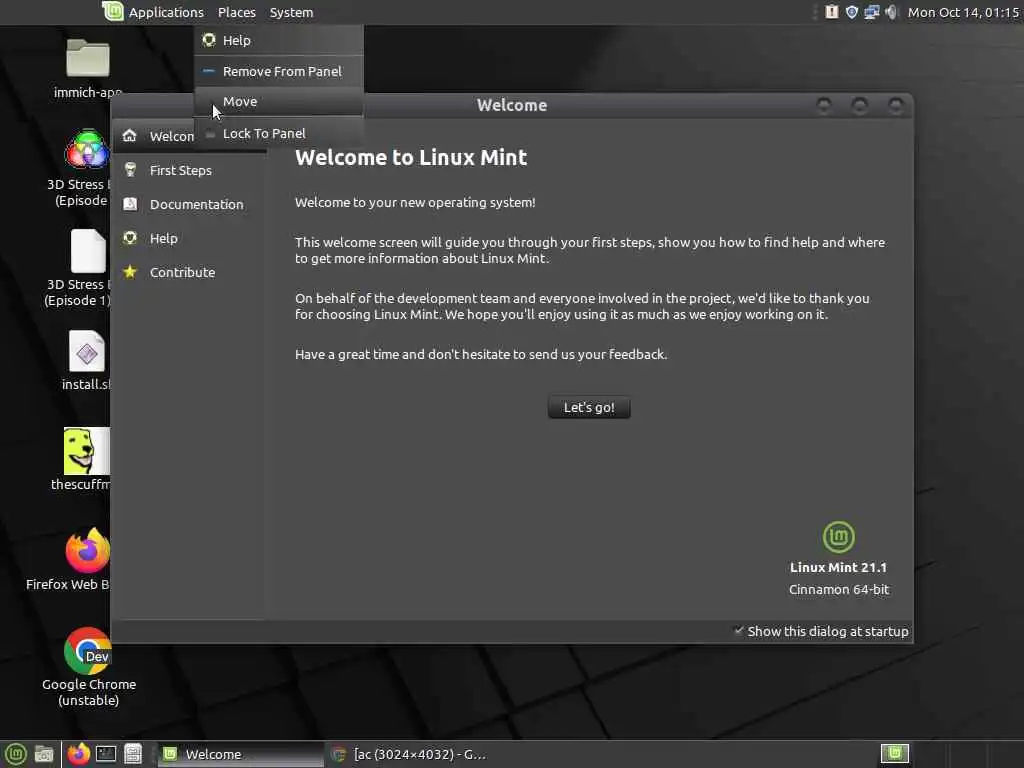Viewport: 1024px width, 768px height.
Task: Click the Mint tray icon in bottom panel
Action: pyautogui.click(x=895, y=754)
